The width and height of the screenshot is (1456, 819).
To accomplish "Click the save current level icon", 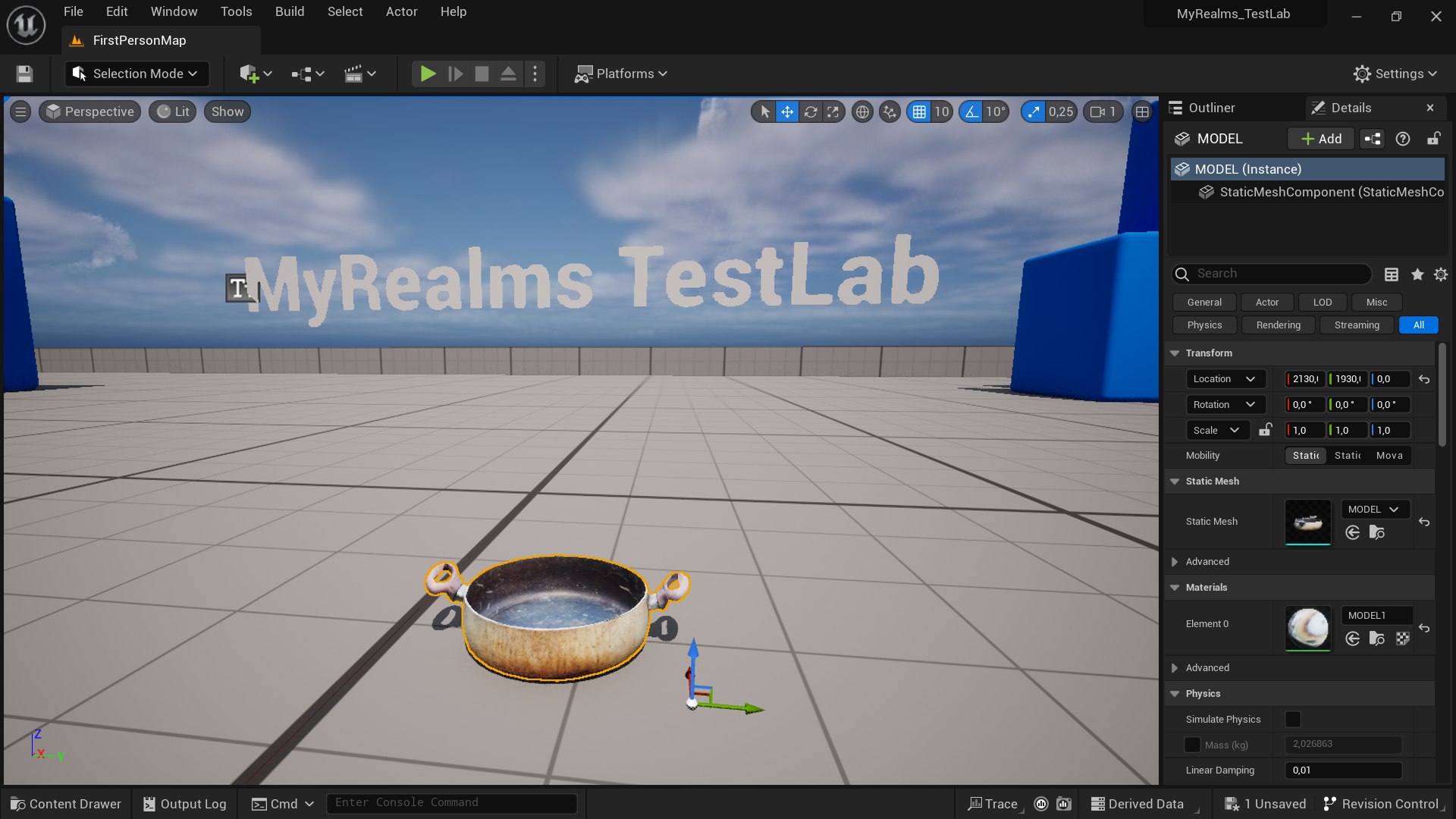I will (x=24, y=74).
